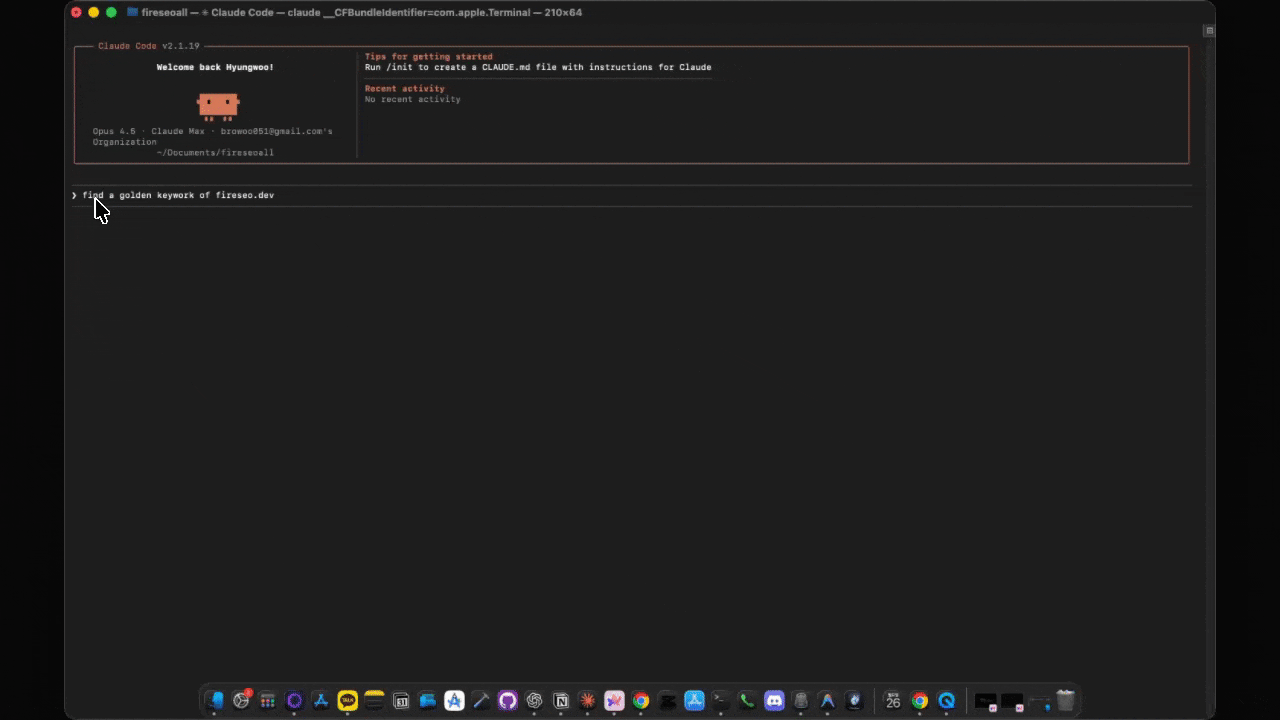Open GitHub Desktop purple cat icon

pos(507,700)
